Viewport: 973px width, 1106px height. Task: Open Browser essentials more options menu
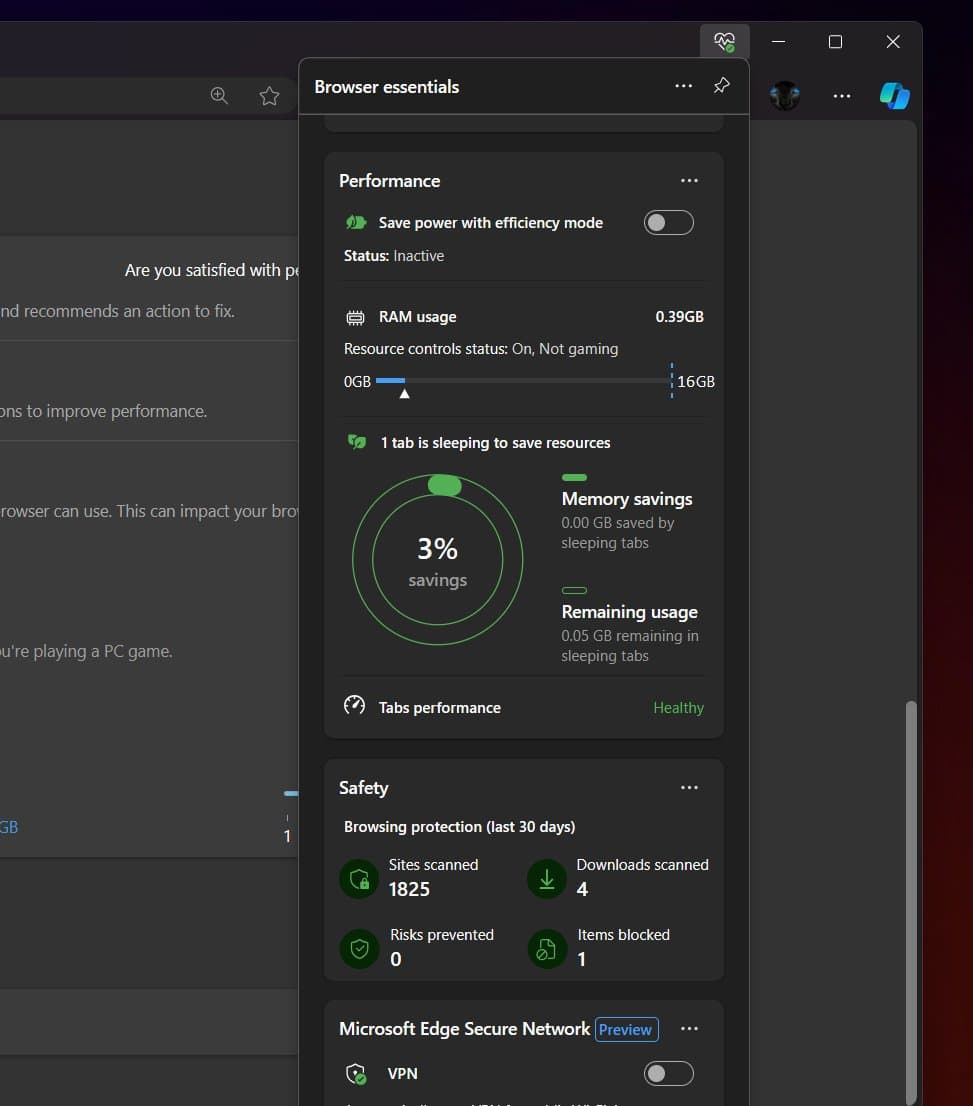pyautogui.click(x=683, y=86)
